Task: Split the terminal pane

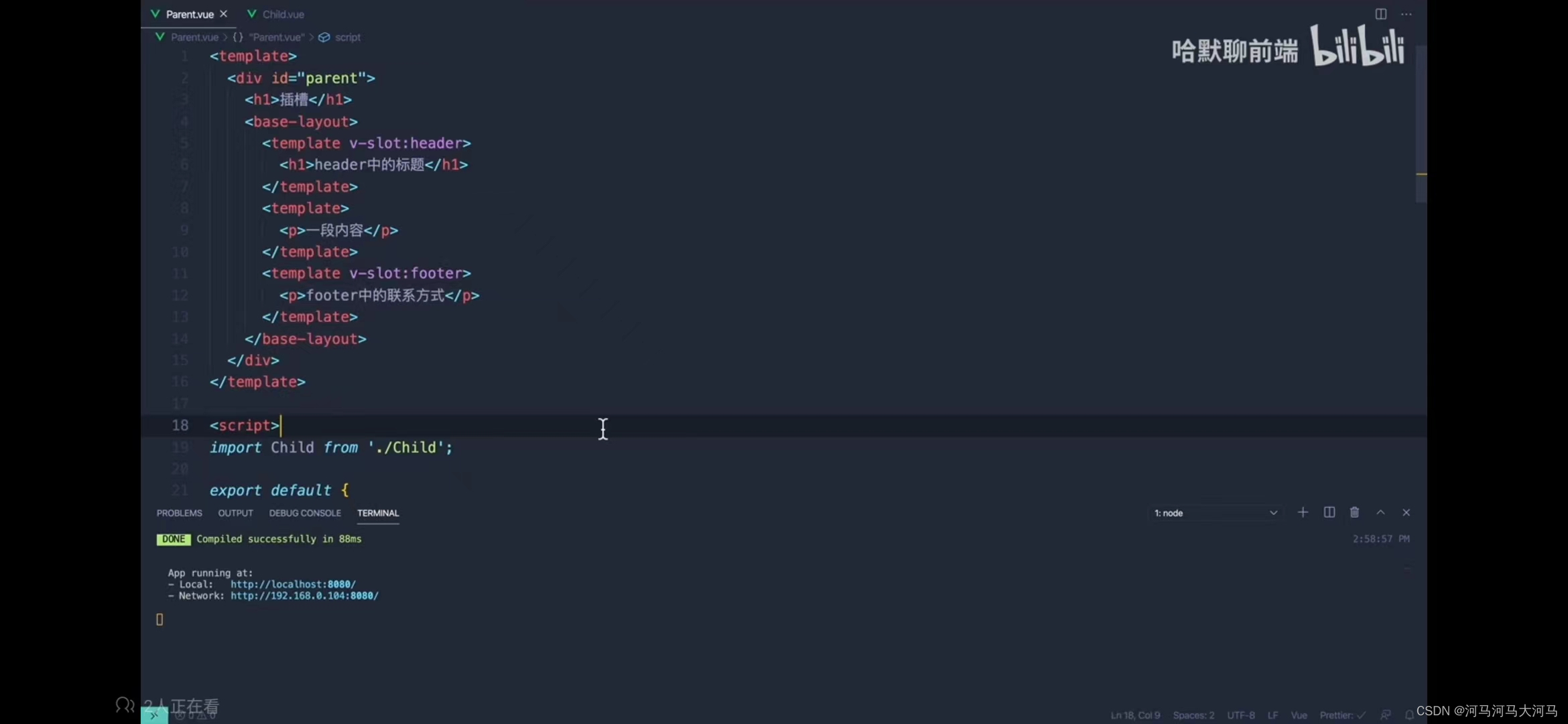Action: pyautogui.click(x=1329, y=512)
